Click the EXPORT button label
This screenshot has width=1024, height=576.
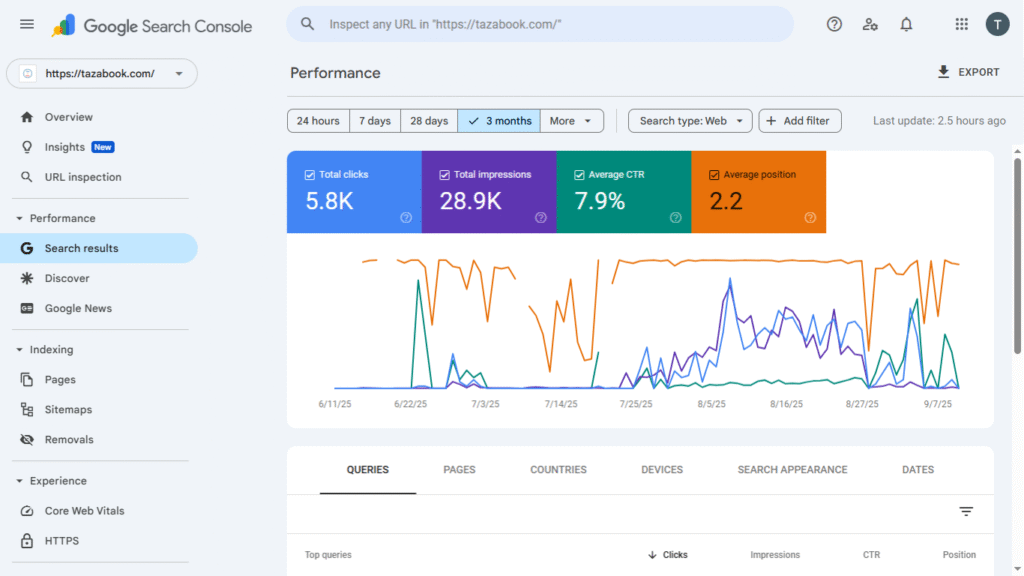point(978,72)
